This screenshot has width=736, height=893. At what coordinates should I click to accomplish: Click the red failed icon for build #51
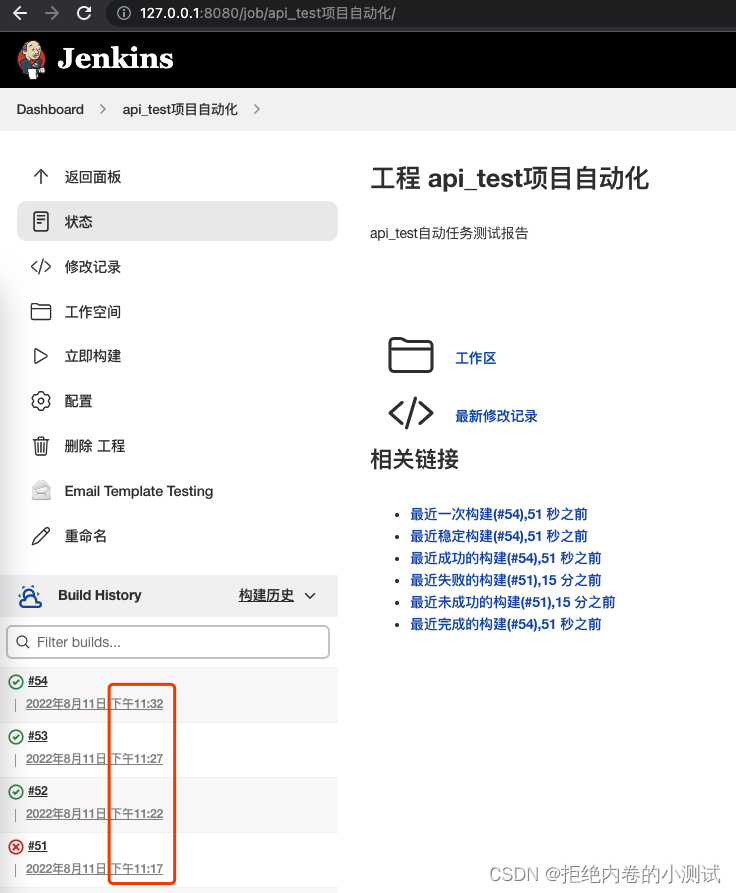[x=16, y=847]
